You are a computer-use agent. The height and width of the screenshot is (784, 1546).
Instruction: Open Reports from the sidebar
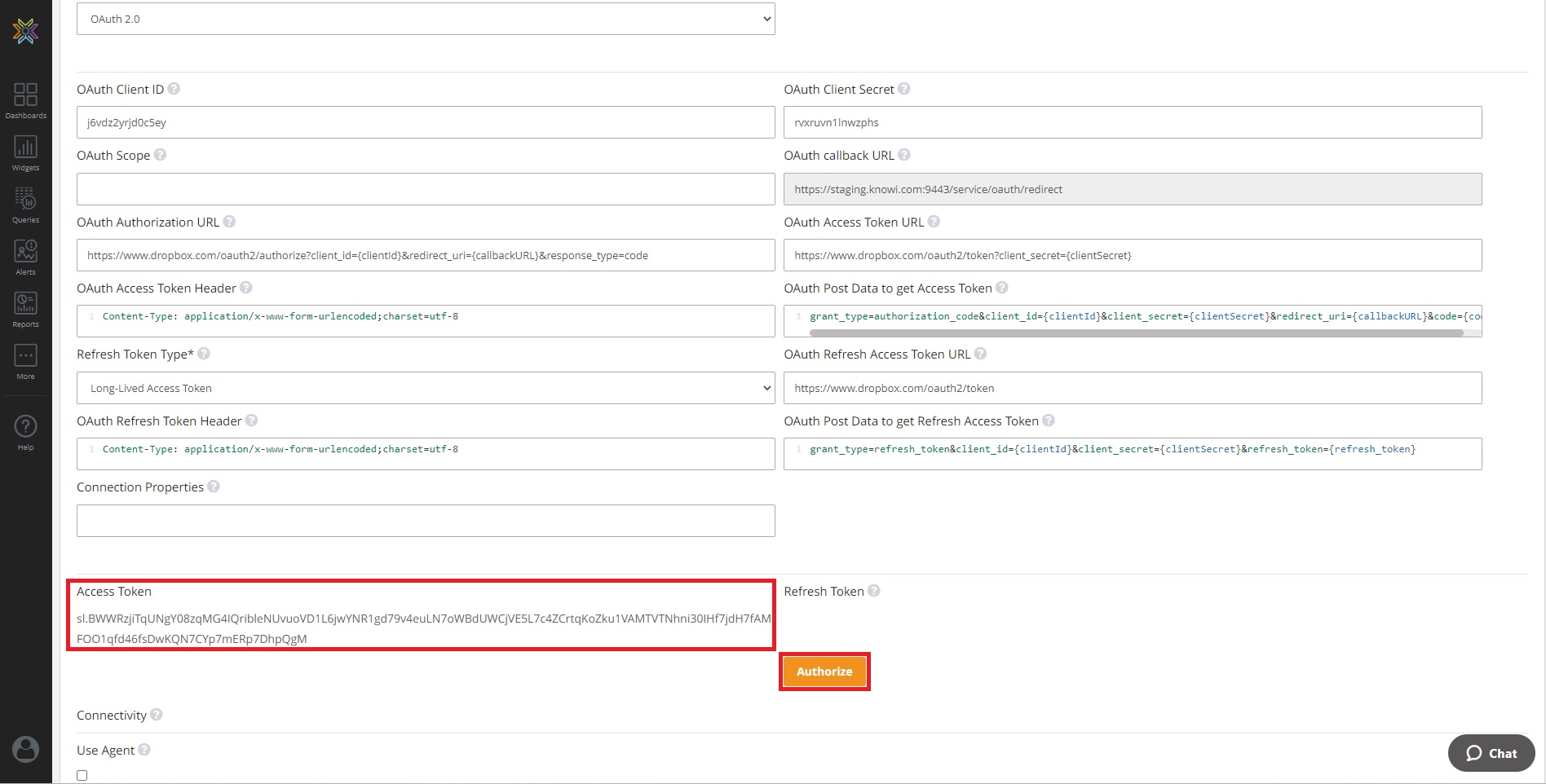pos(25,308)
